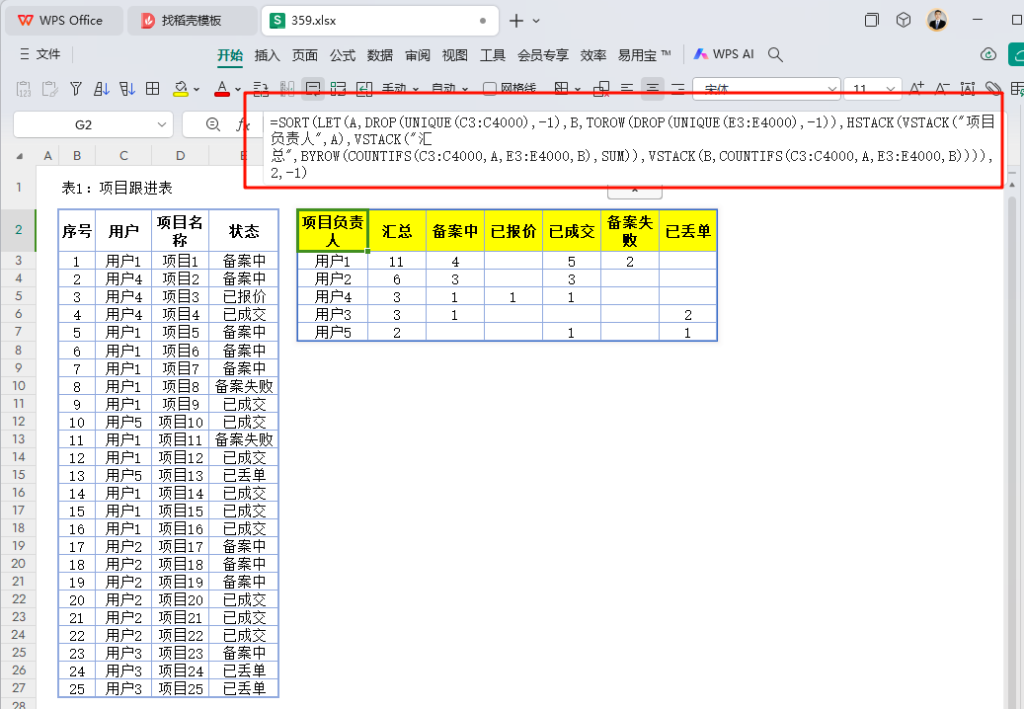
Task: Open the 文件 menu
Action: coord(40,54)
